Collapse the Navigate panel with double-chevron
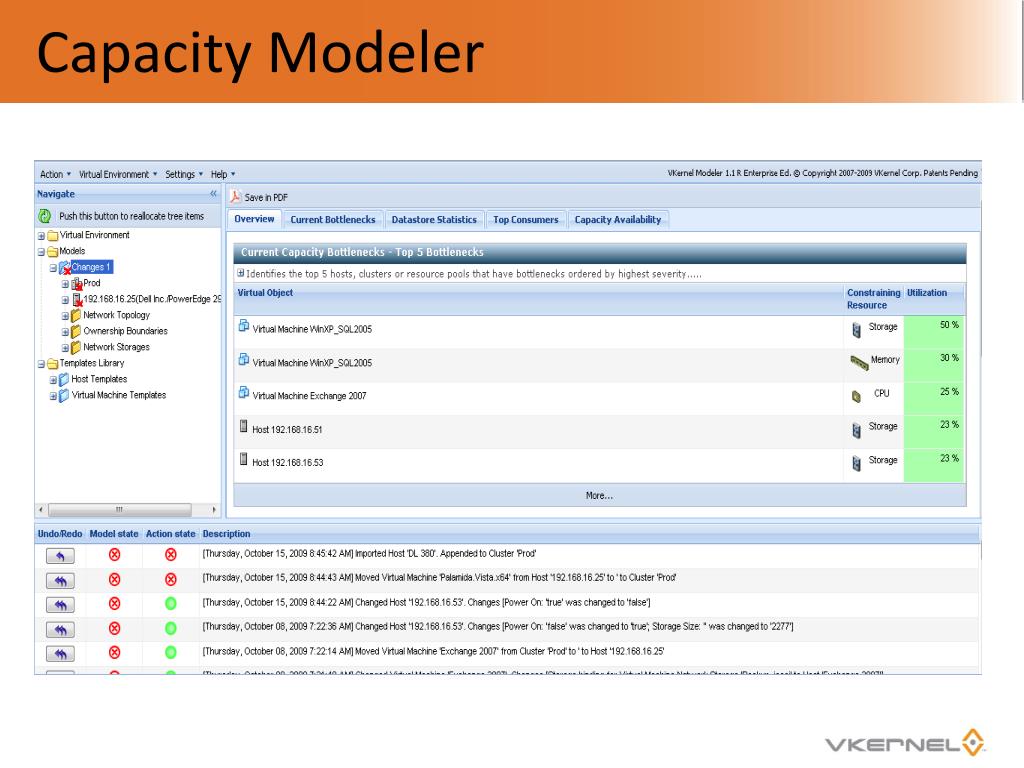This screenshot has width=1024, height=768. point(213,193)
